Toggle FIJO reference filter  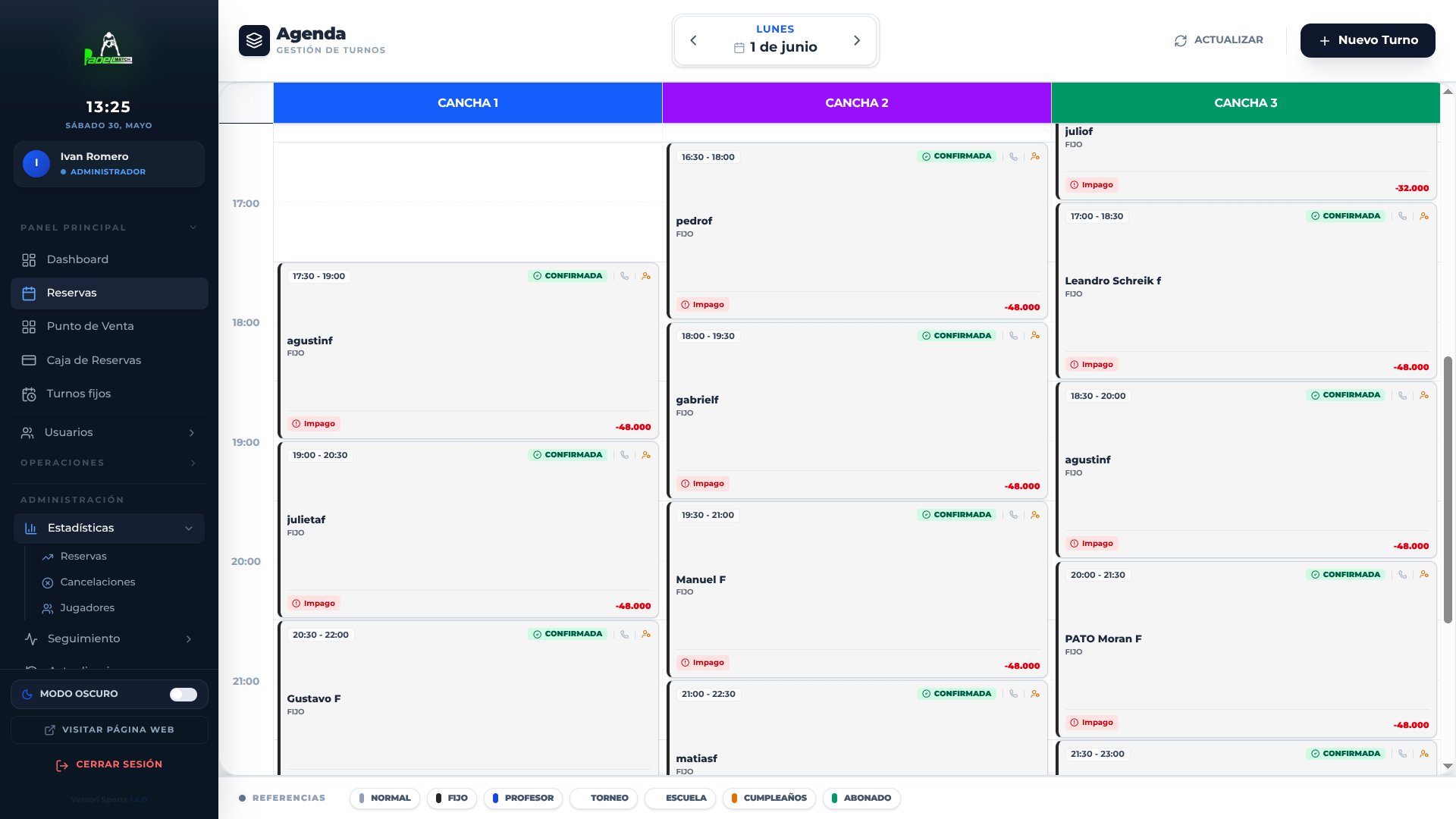tap(452, 799)
